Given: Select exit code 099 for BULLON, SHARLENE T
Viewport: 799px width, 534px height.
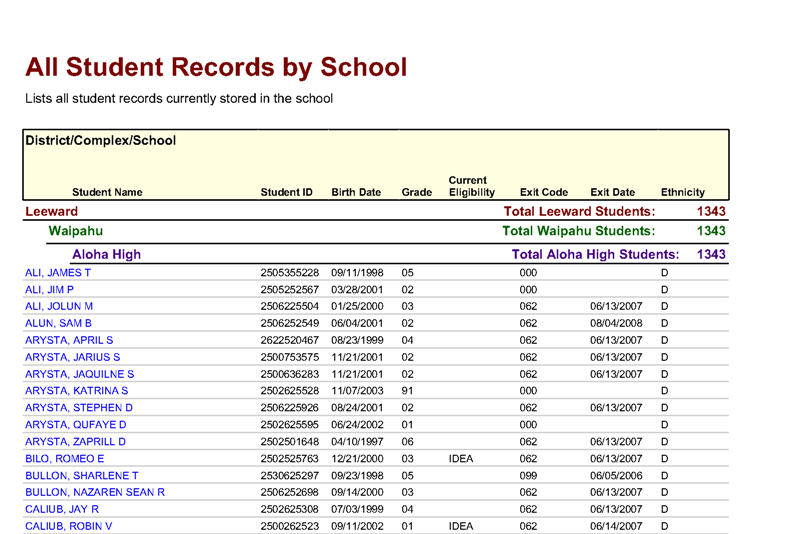Looking at the screenshot, I should (x=528, y=475).
